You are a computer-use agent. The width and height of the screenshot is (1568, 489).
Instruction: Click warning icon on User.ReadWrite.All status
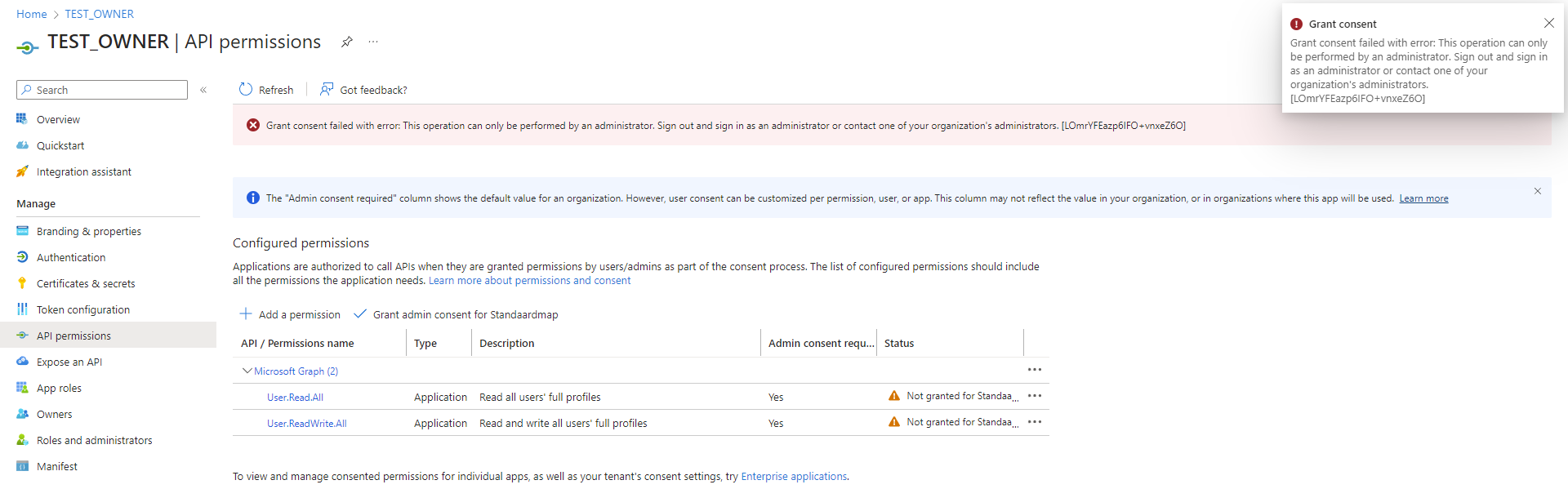tap(894, 422)
